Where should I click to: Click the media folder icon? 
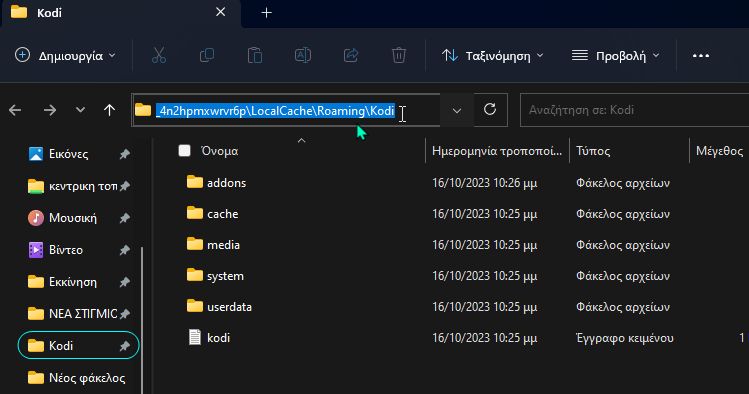(194, 244)
